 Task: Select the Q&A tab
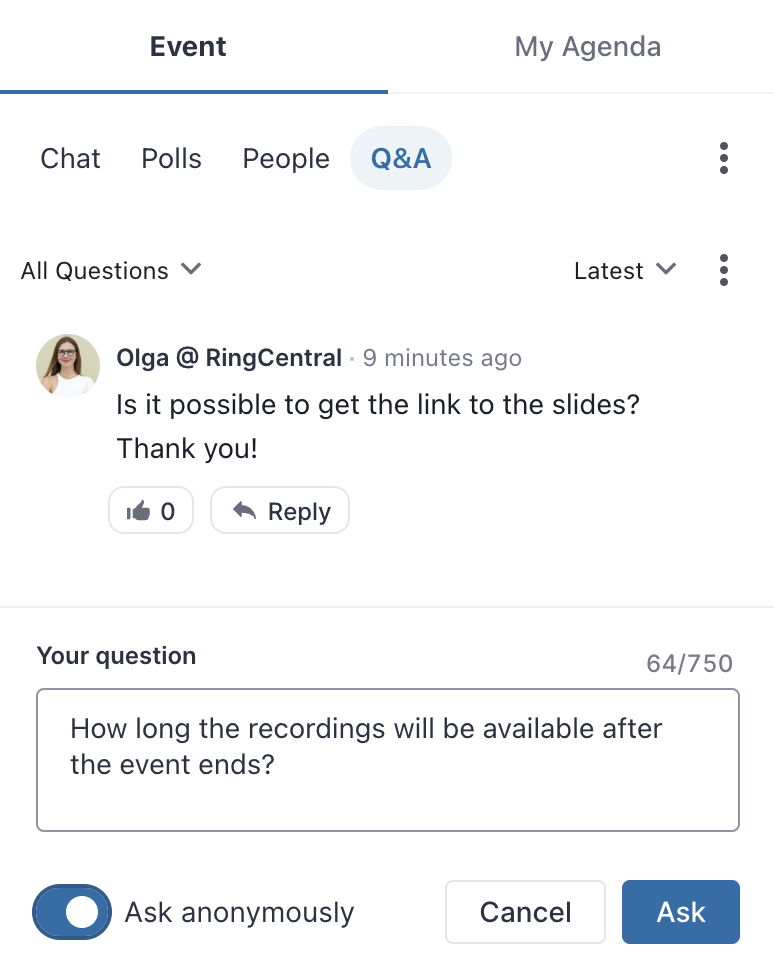pyautogui.click(x=401, y=158)
